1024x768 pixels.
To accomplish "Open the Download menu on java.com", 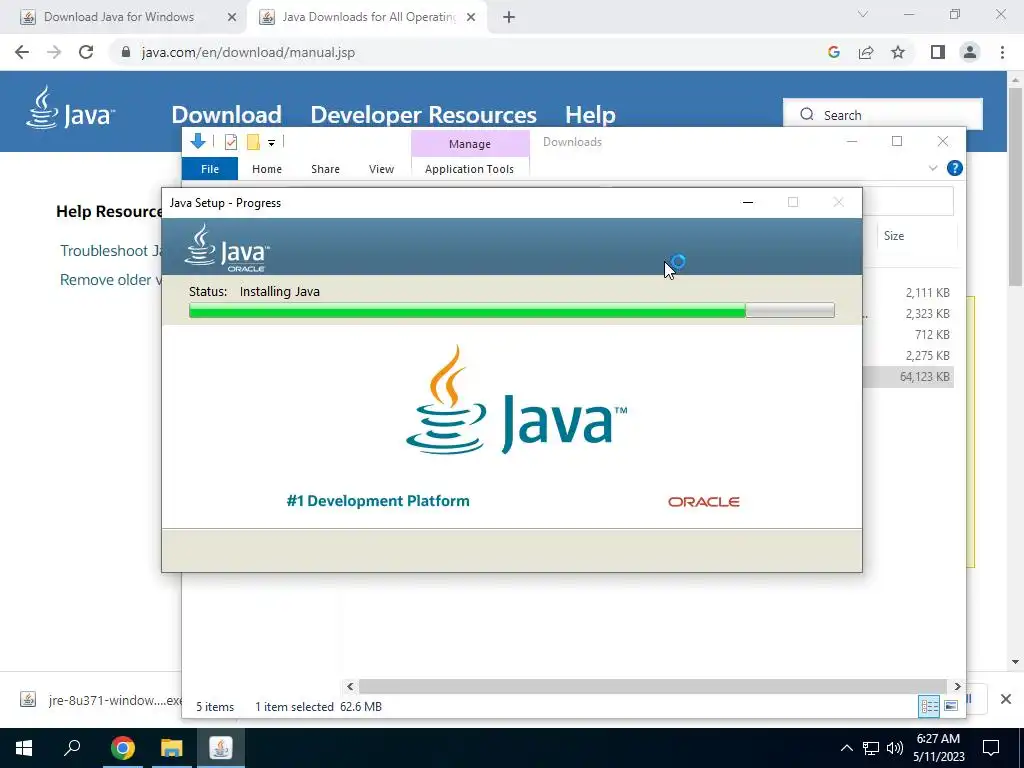I will tap(226, 114).
